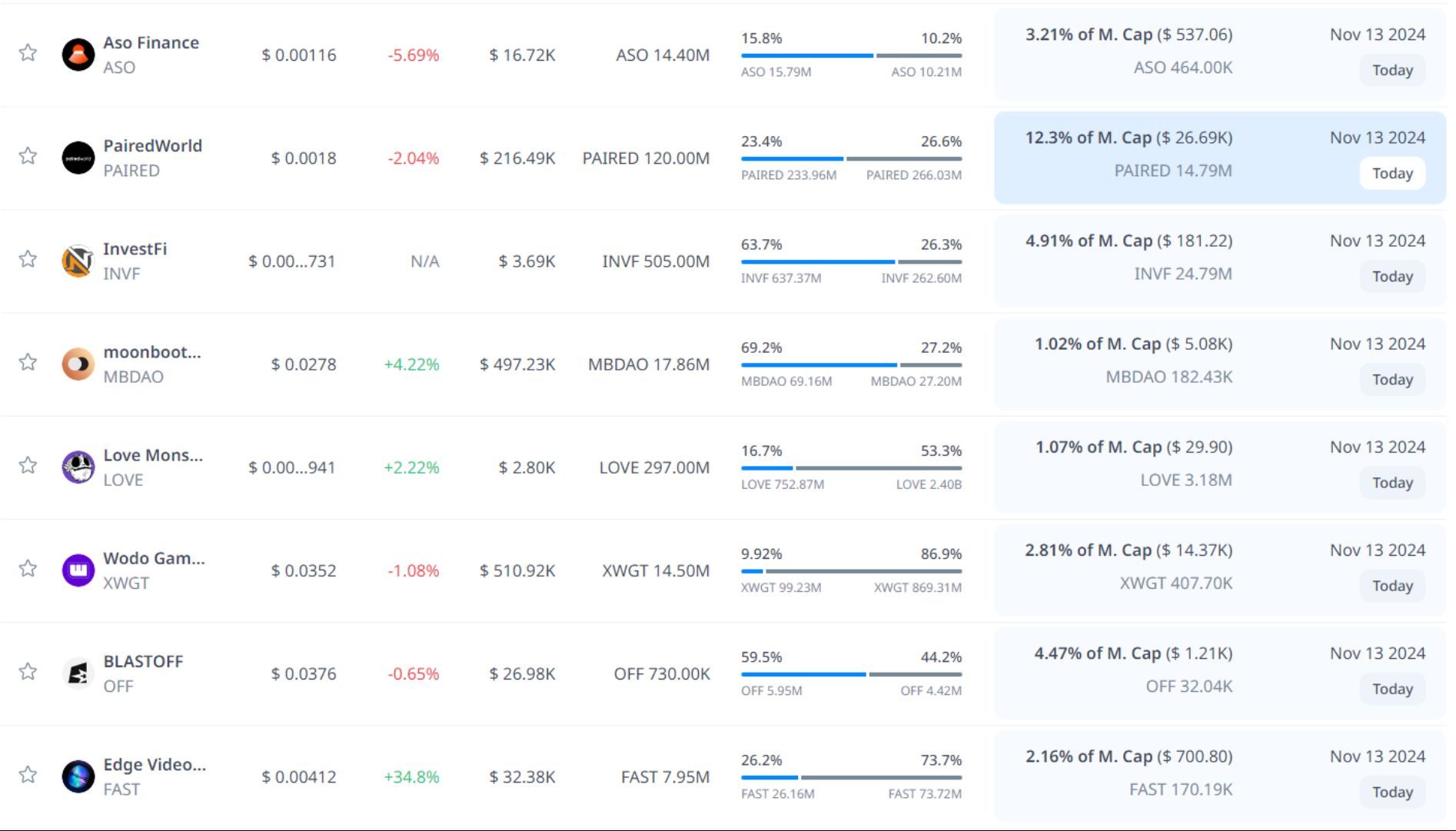Open the Wodo Gaming token link

[x=154, y=558]
